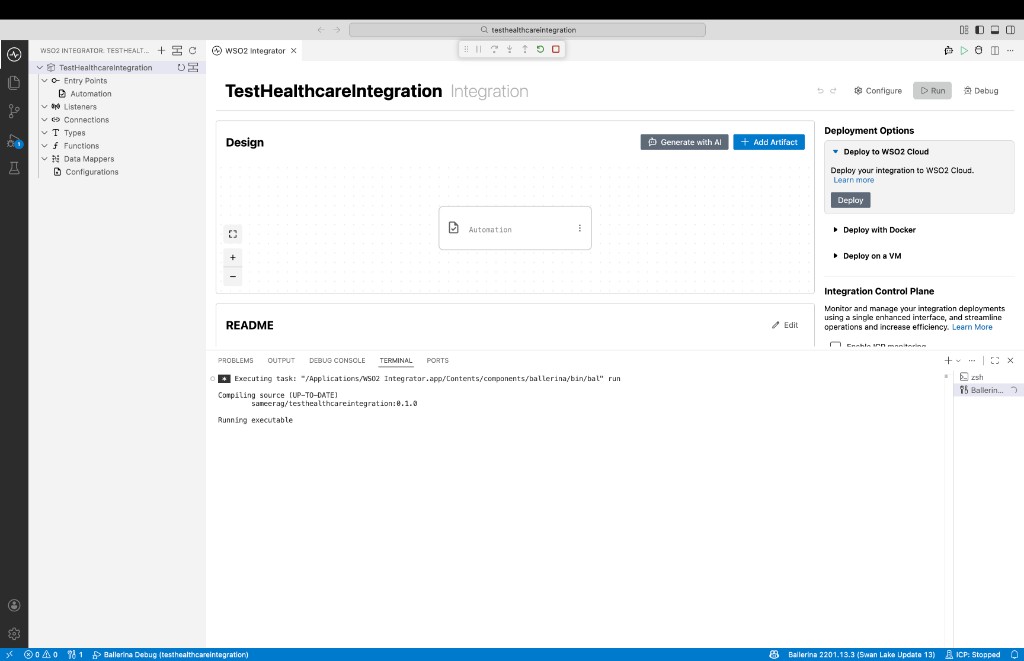Edit the README section
Image resolution: width=1024 pixels, height=661 pixels.
785,325
